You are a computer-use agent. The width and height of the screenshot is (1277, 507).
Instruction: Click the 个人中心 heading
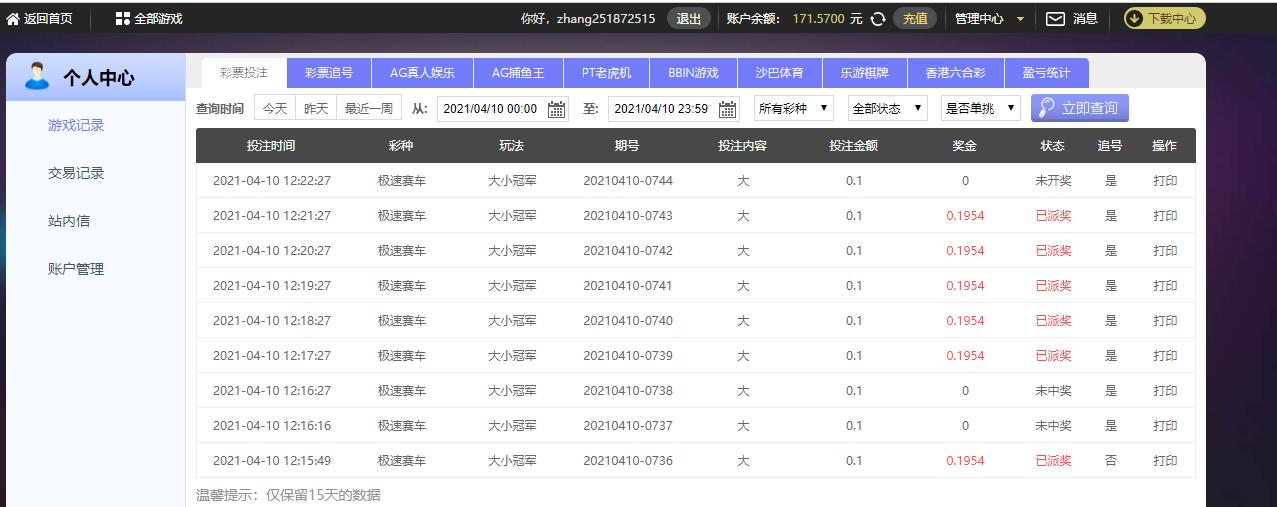point(98,78)
